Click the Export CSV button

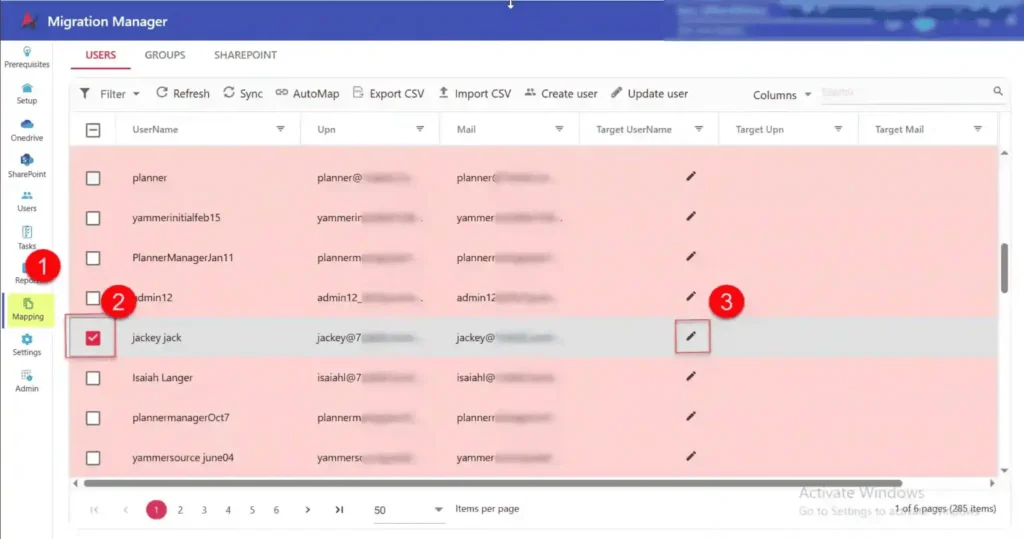[x=389, y=93]
